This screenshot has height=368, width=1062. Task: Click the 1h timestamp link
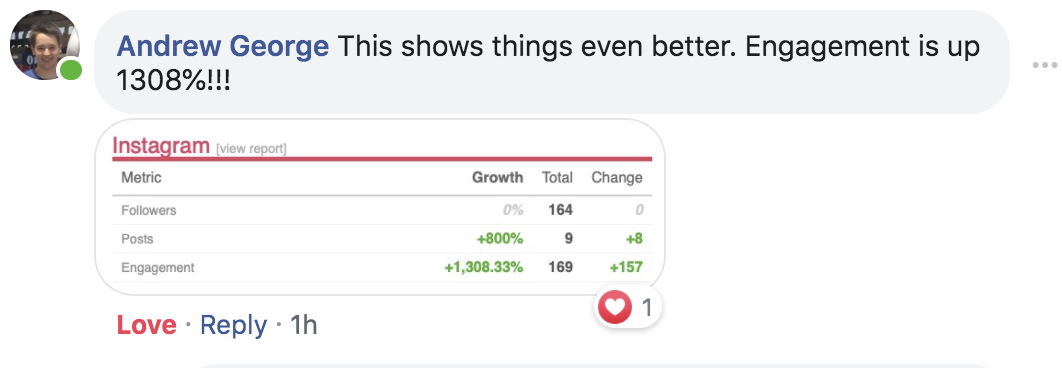tap(303, 325)
